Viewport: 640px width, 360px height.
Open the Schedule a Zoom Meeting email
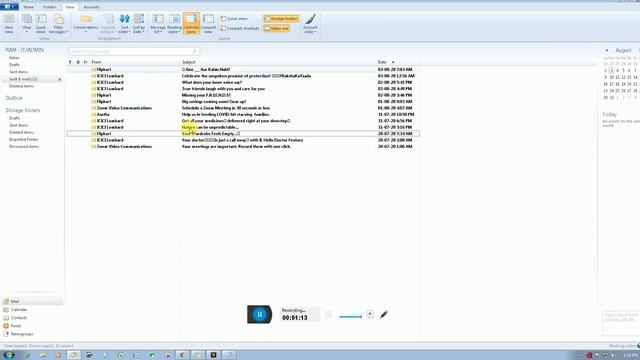[243, 108]
